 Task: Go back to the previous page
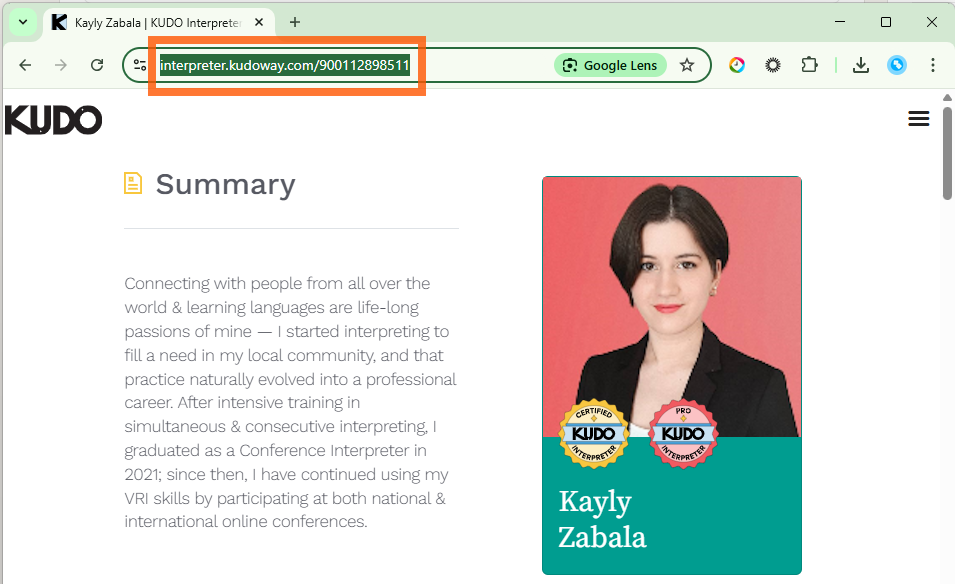(x=25, y=65)
